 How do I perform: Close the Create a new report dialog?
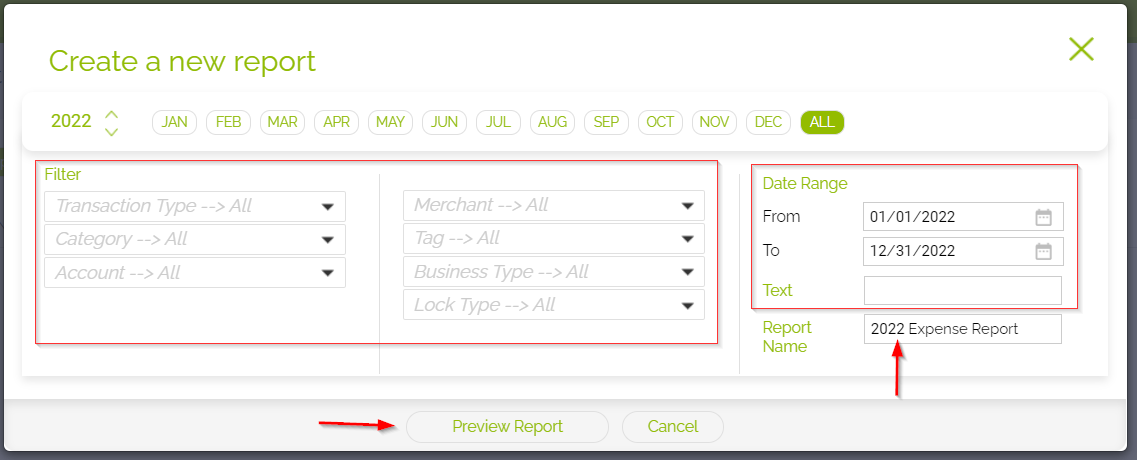[1081, 49]
